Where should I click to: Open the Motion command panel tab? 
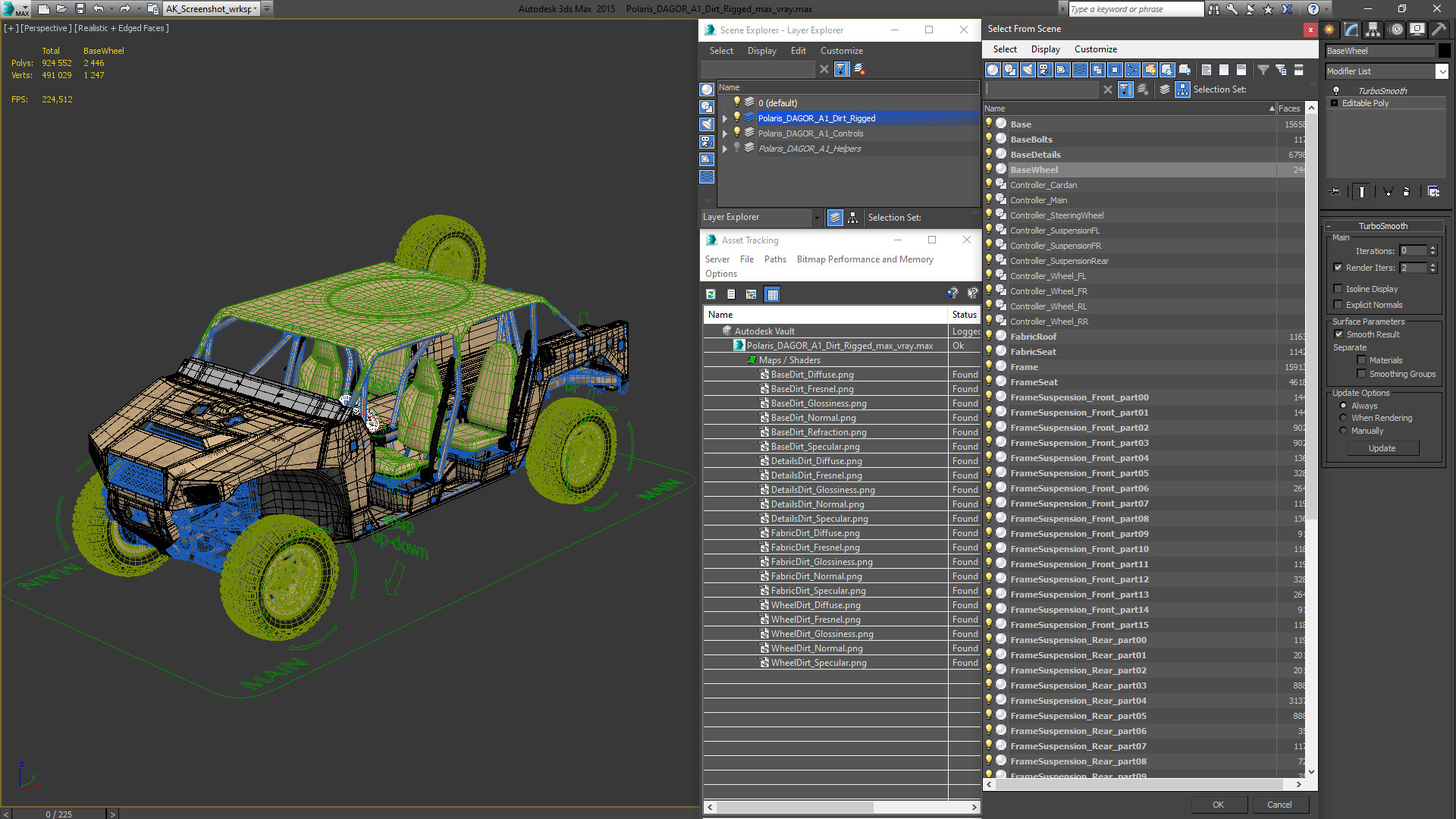pos(1395,30)
